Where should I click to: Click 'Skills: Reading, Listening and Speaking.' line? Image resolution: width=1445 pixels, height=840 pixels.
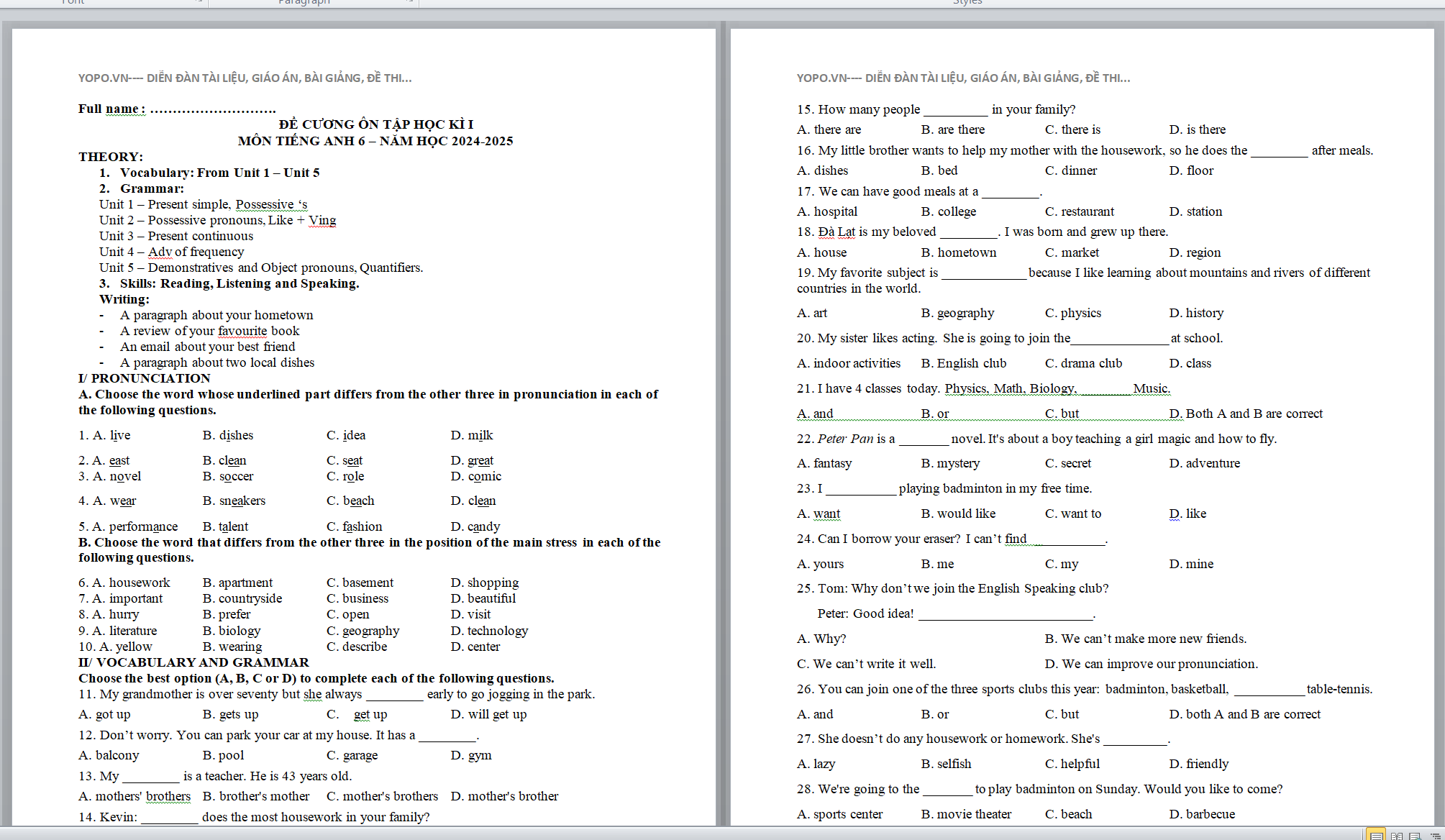[x=240, y=283]
